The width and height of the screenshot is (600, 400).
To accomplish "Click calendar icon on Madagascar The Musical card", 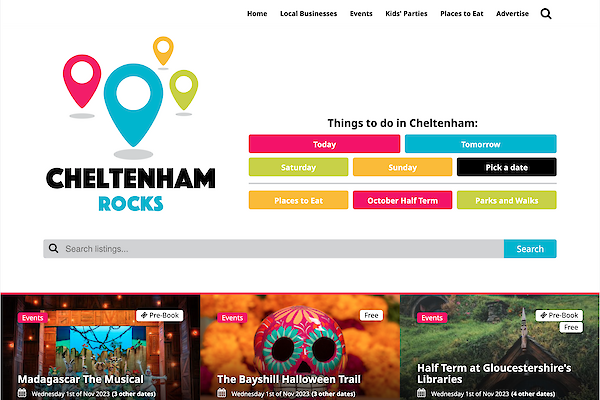I will 22,393.
